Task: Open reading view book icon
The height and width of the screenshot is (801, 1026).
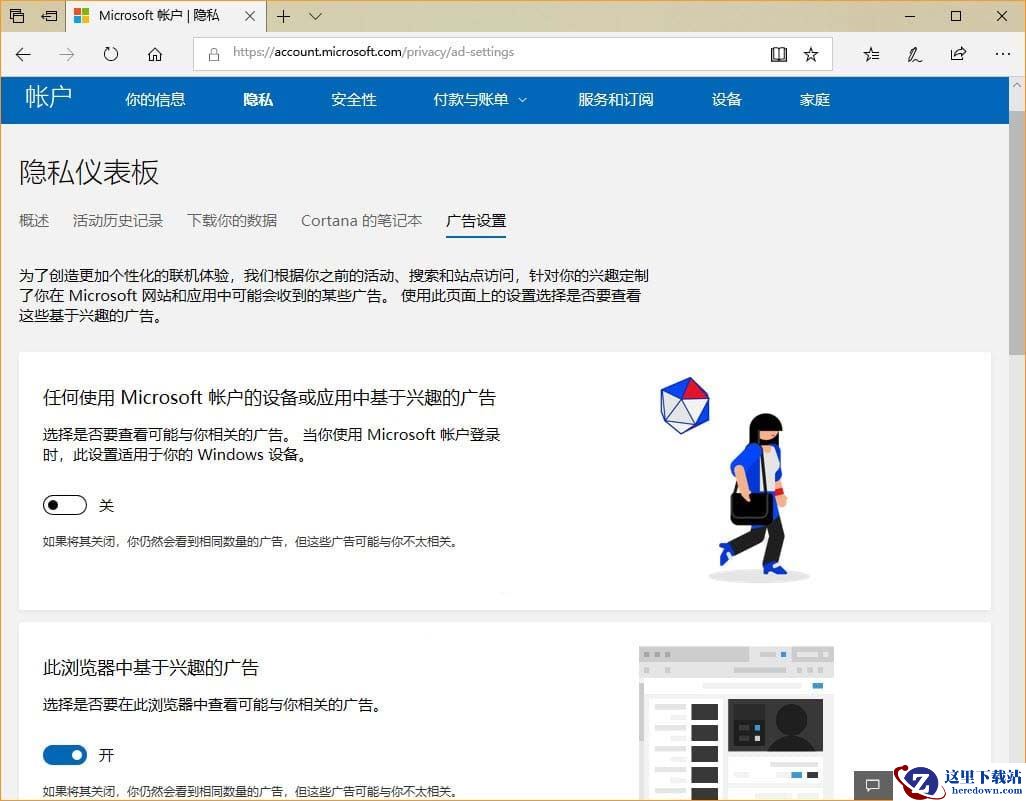Action: coord(779,54)
